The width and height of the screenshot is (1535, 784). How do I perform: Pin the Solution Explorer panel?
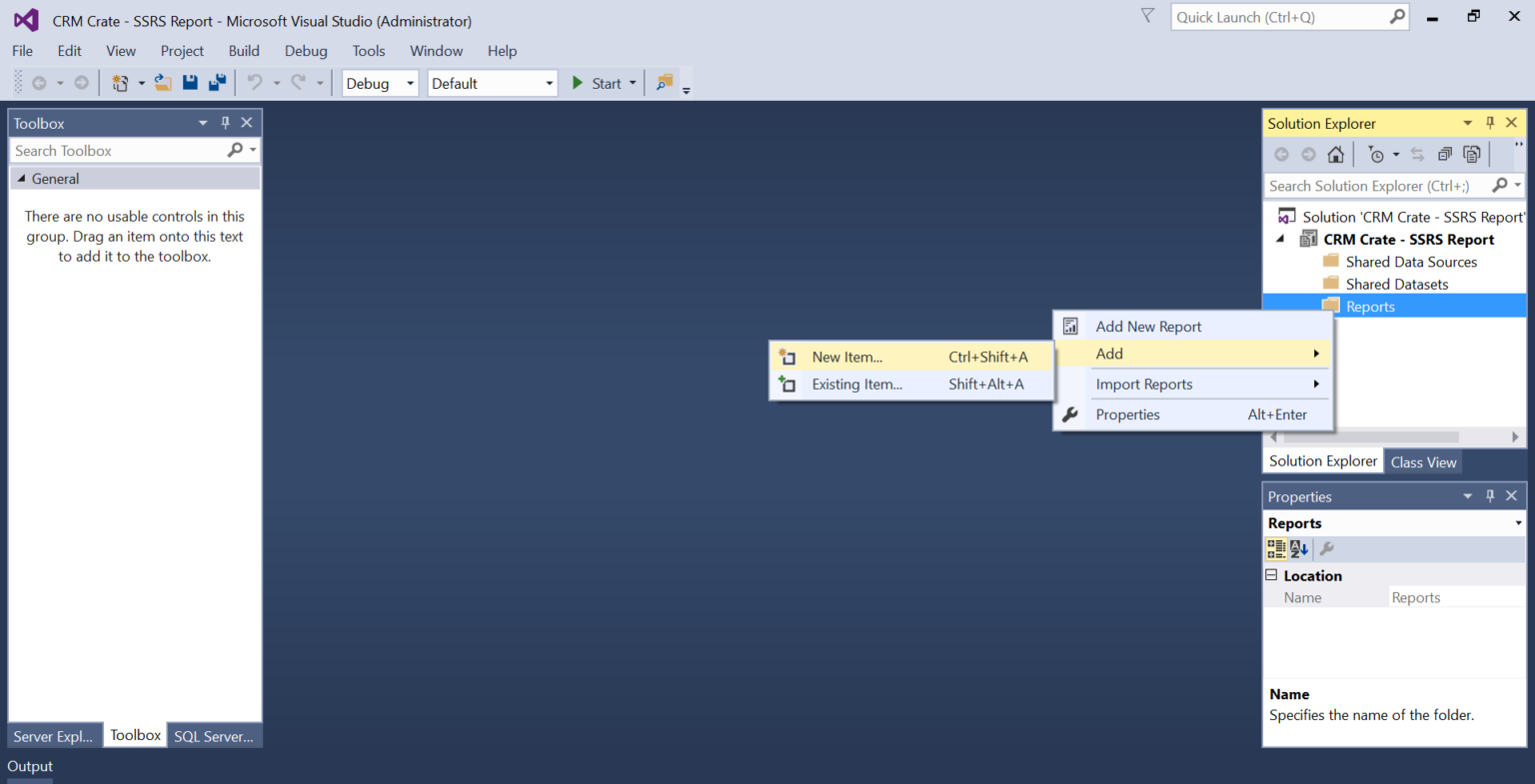coord(1490,122)
